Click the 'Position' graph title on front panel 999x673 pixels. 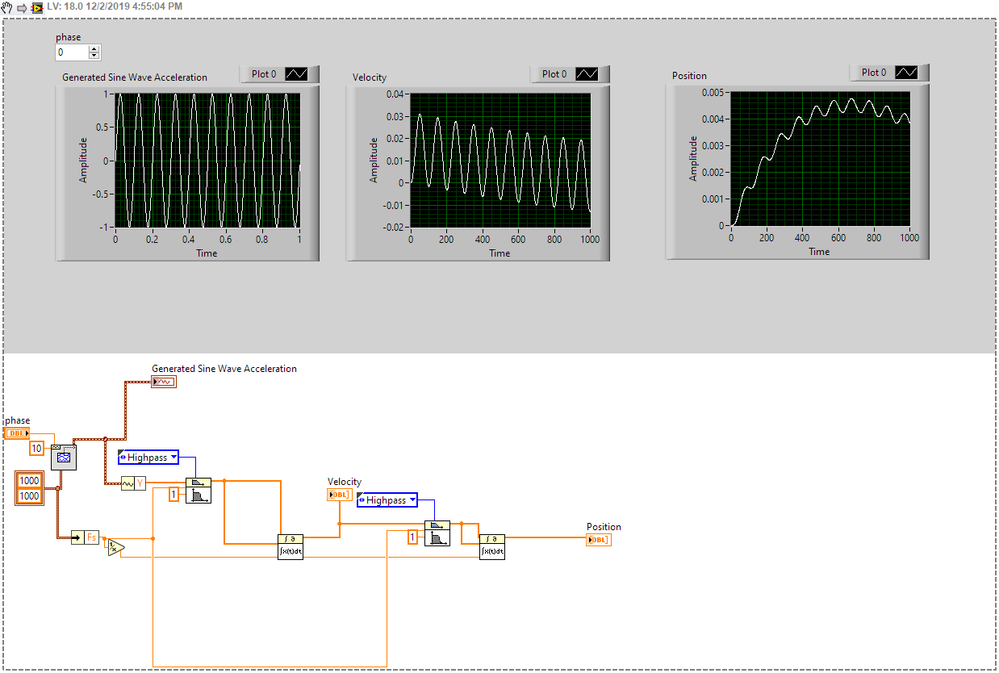[x=689, y=75]
